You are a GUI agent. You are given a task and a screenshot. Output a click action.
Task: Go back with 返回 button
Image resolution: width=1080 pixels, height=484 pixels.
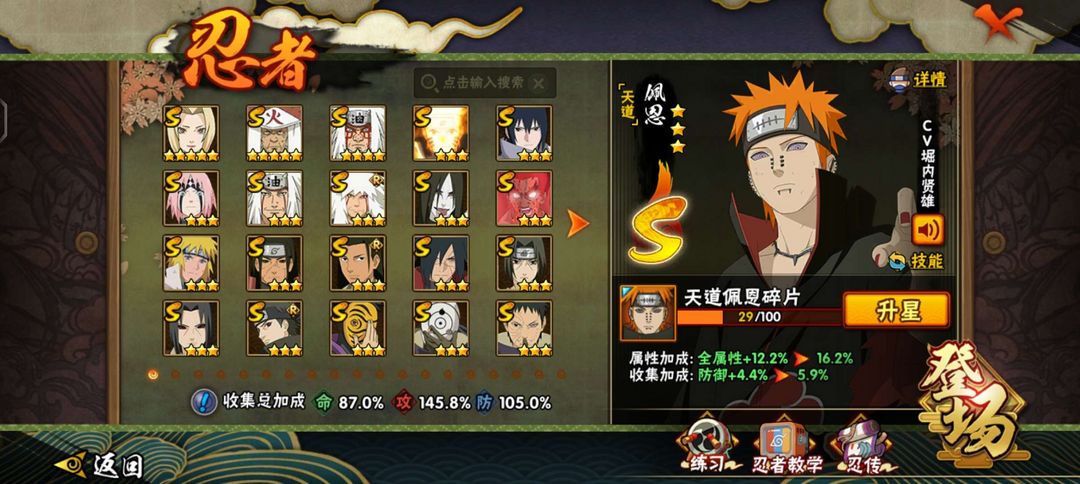click(x=98, y=466)
